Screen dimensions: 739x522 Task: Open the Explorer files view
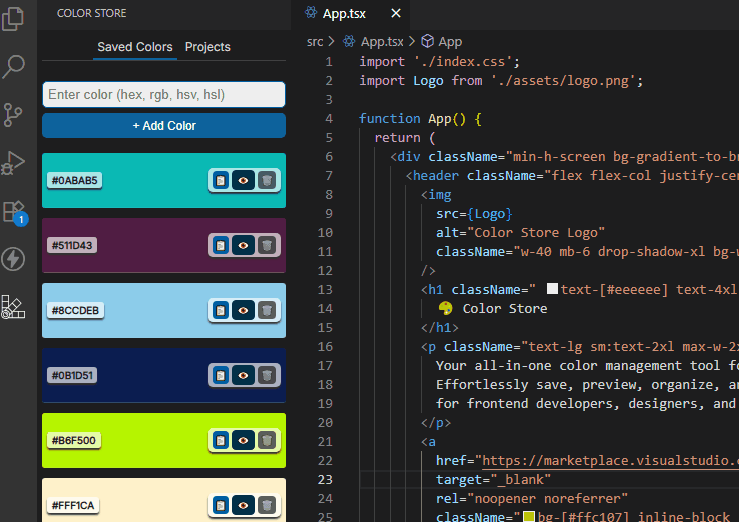tap(13, 19)
